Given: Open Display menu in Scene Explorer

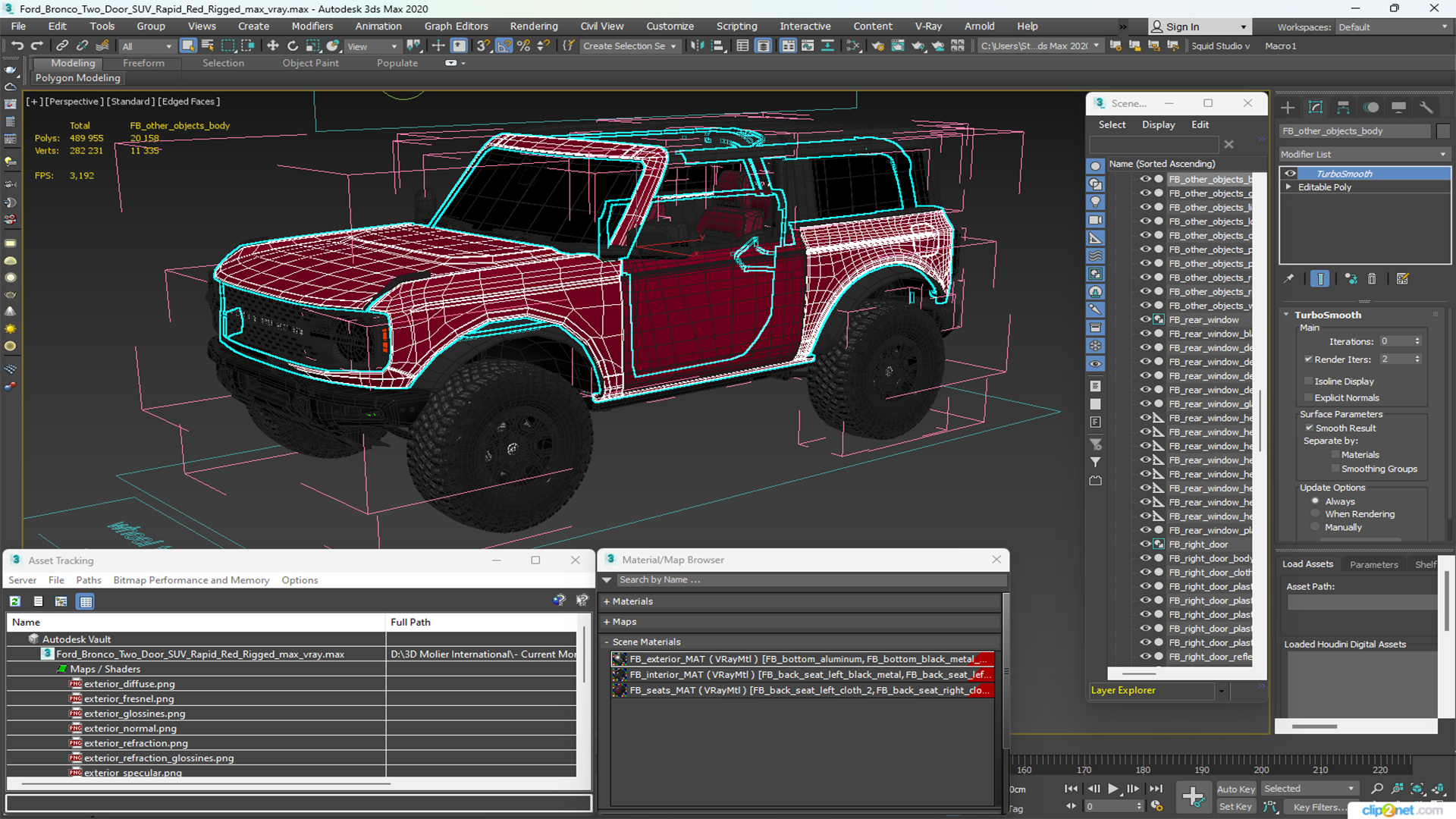Looking at the screenshot, I should click(x=1158, y=124).
